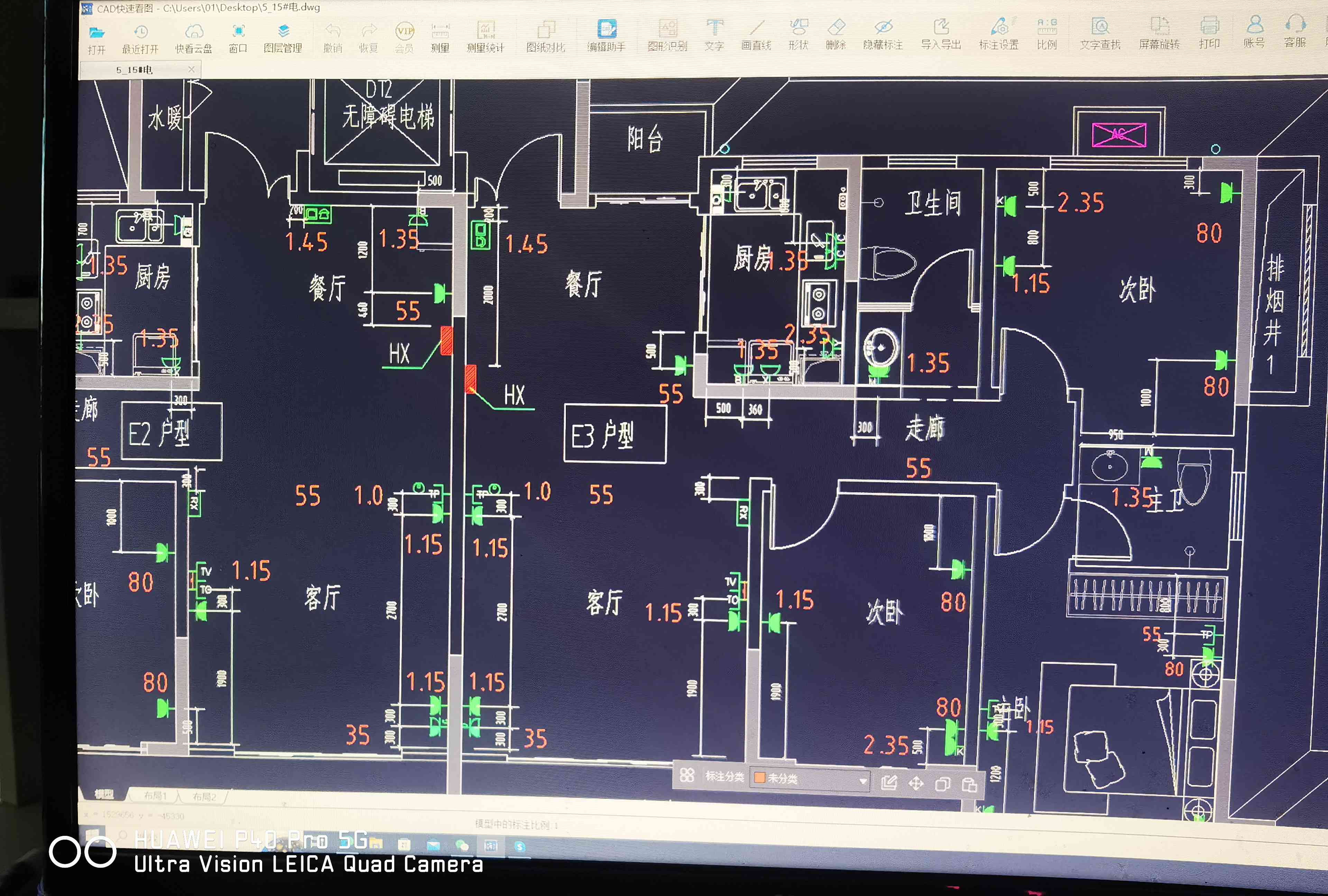Click the E3 户型 label box
Screen dimensions: 1328x896
[615, 434]
